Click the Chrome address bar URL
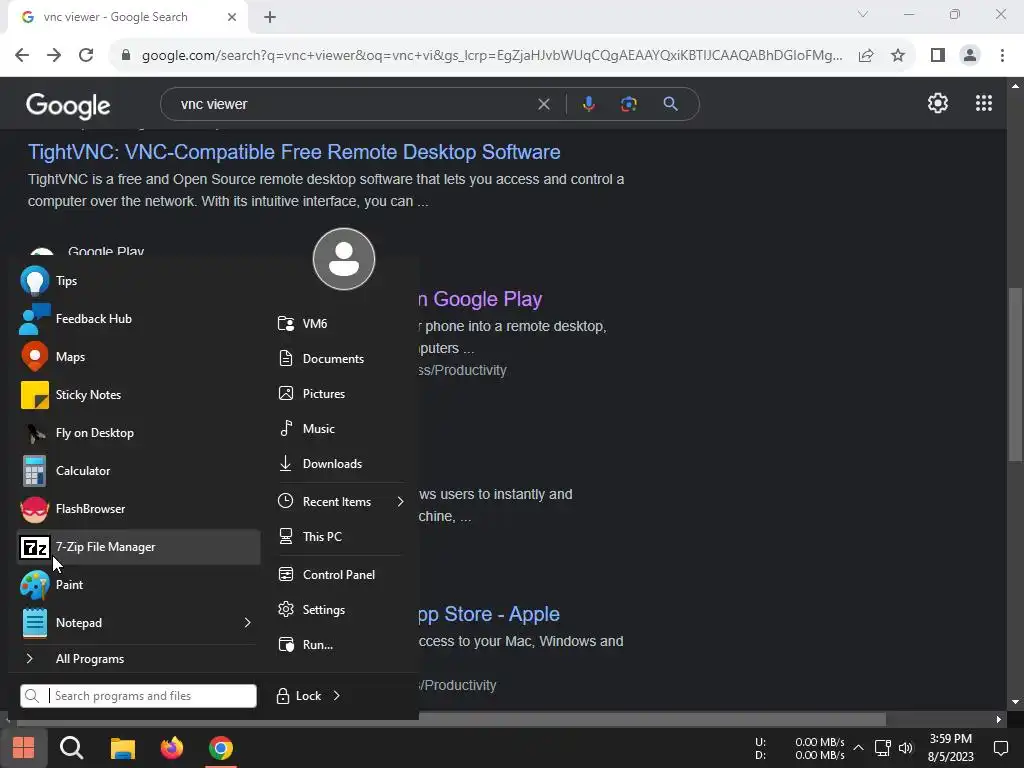The image size is (1024, 768). [x=492, y=56]
